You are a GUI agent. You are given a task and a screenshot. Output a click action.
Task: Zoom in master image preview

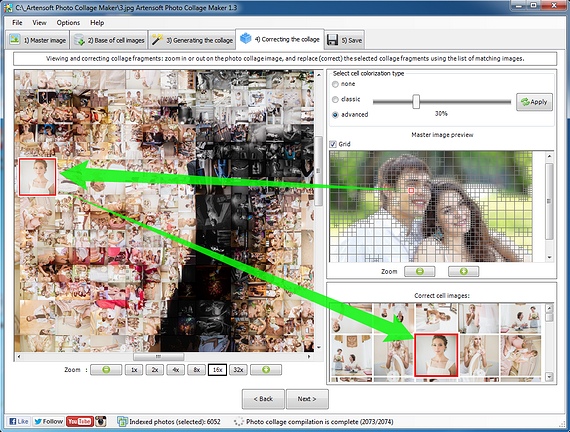463,271
